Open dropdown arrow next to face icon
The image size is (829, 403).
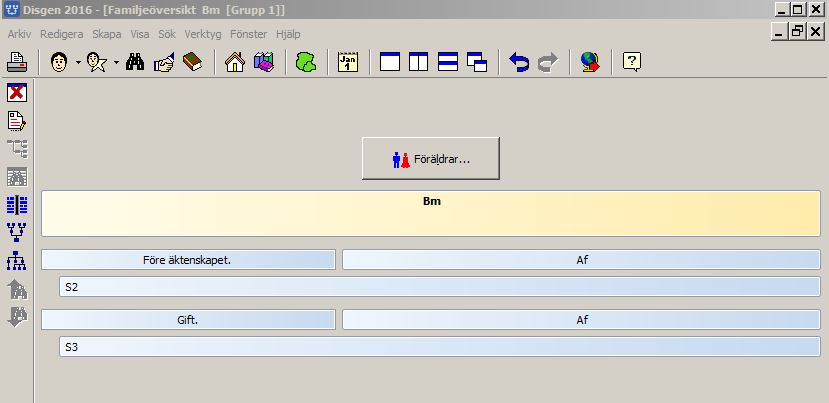coord(78,63)
